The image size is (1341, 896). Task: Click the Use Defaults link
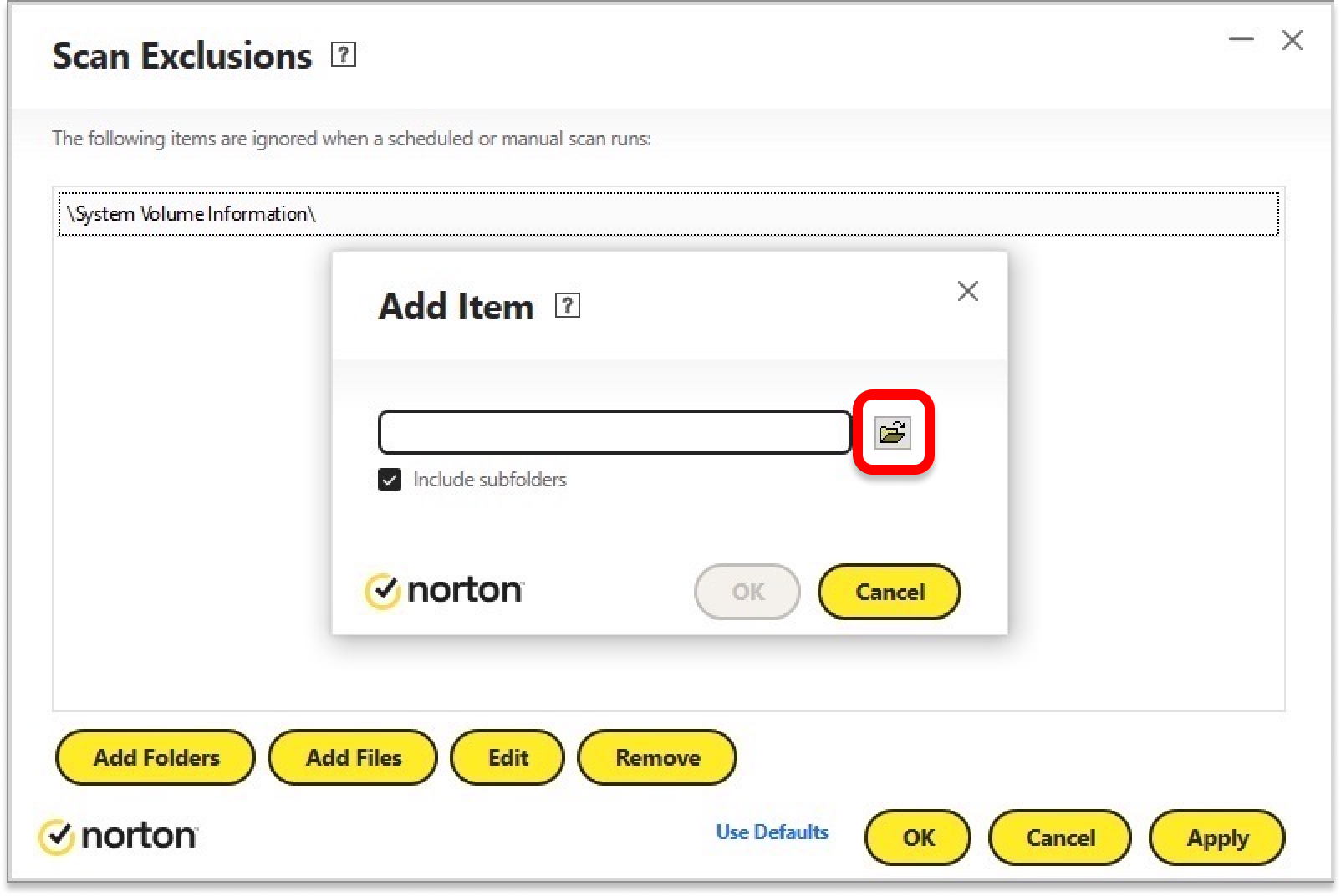pyautogui.click(x=772, y=832)
